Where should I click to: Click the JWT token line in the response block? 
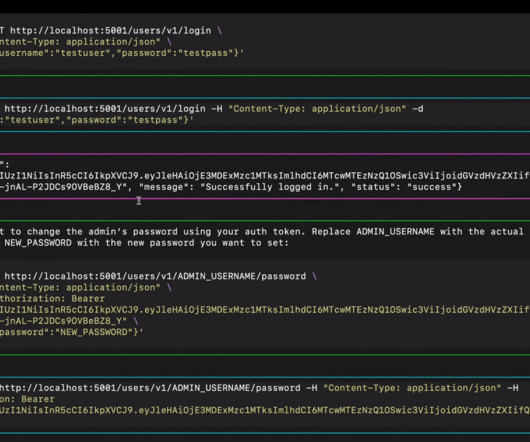pos(265,176)
